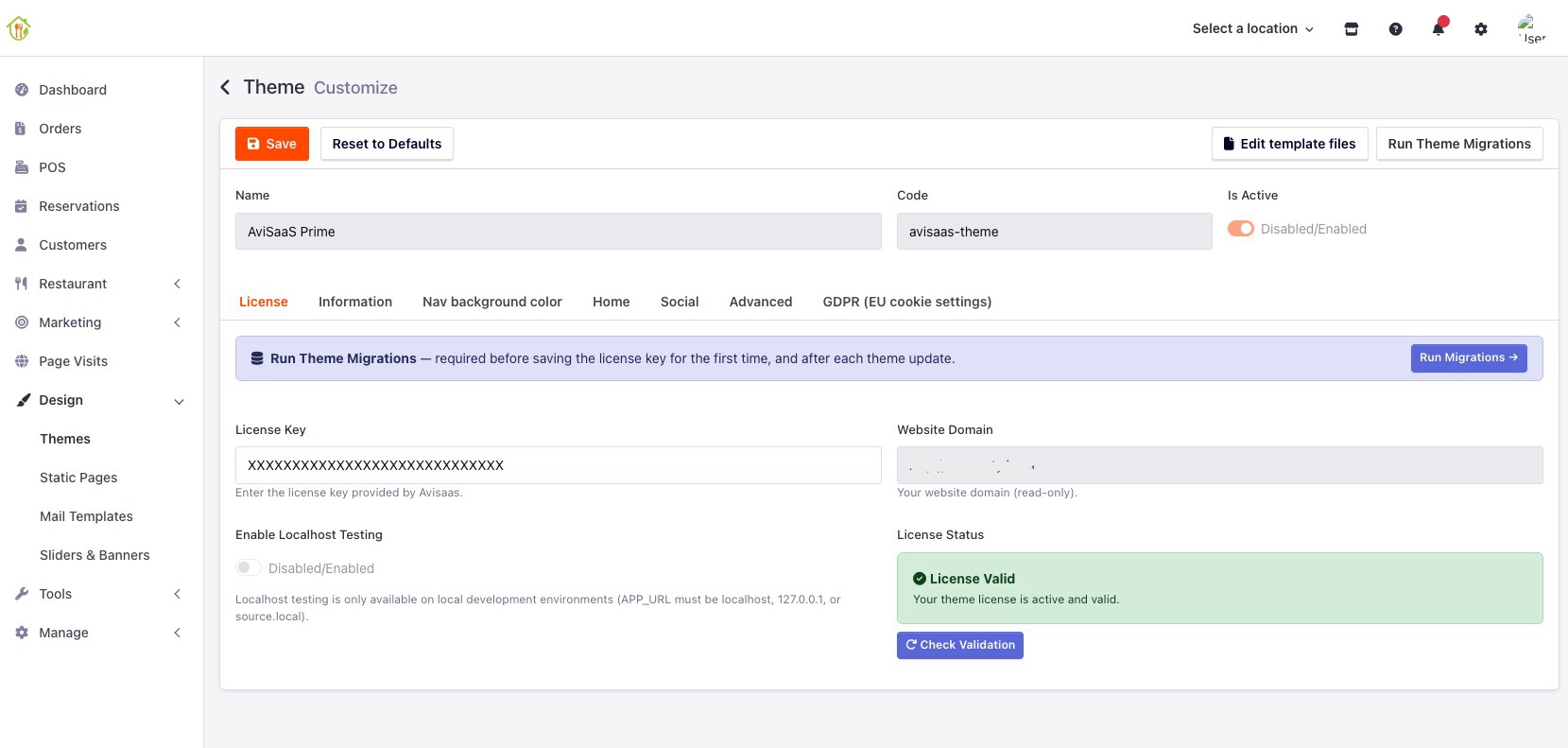Click the Reservations calendar icon in the sidebar
The image size is (1568, 748).
[22, 206]
